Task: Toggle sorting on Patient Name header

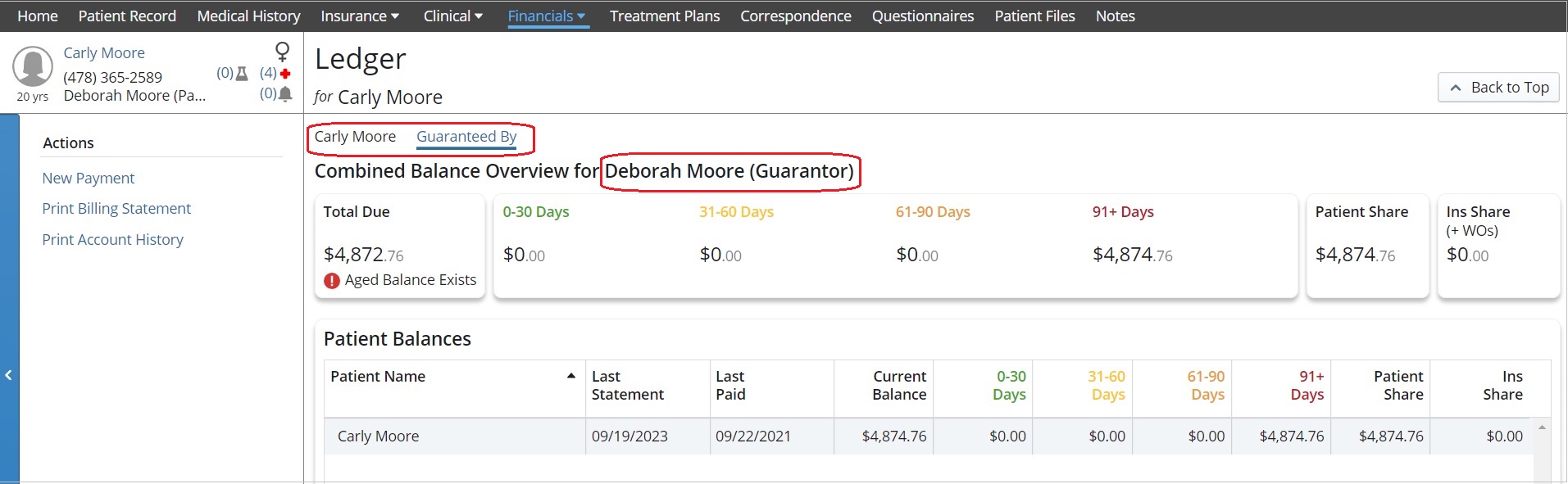Action: point(377,376)
